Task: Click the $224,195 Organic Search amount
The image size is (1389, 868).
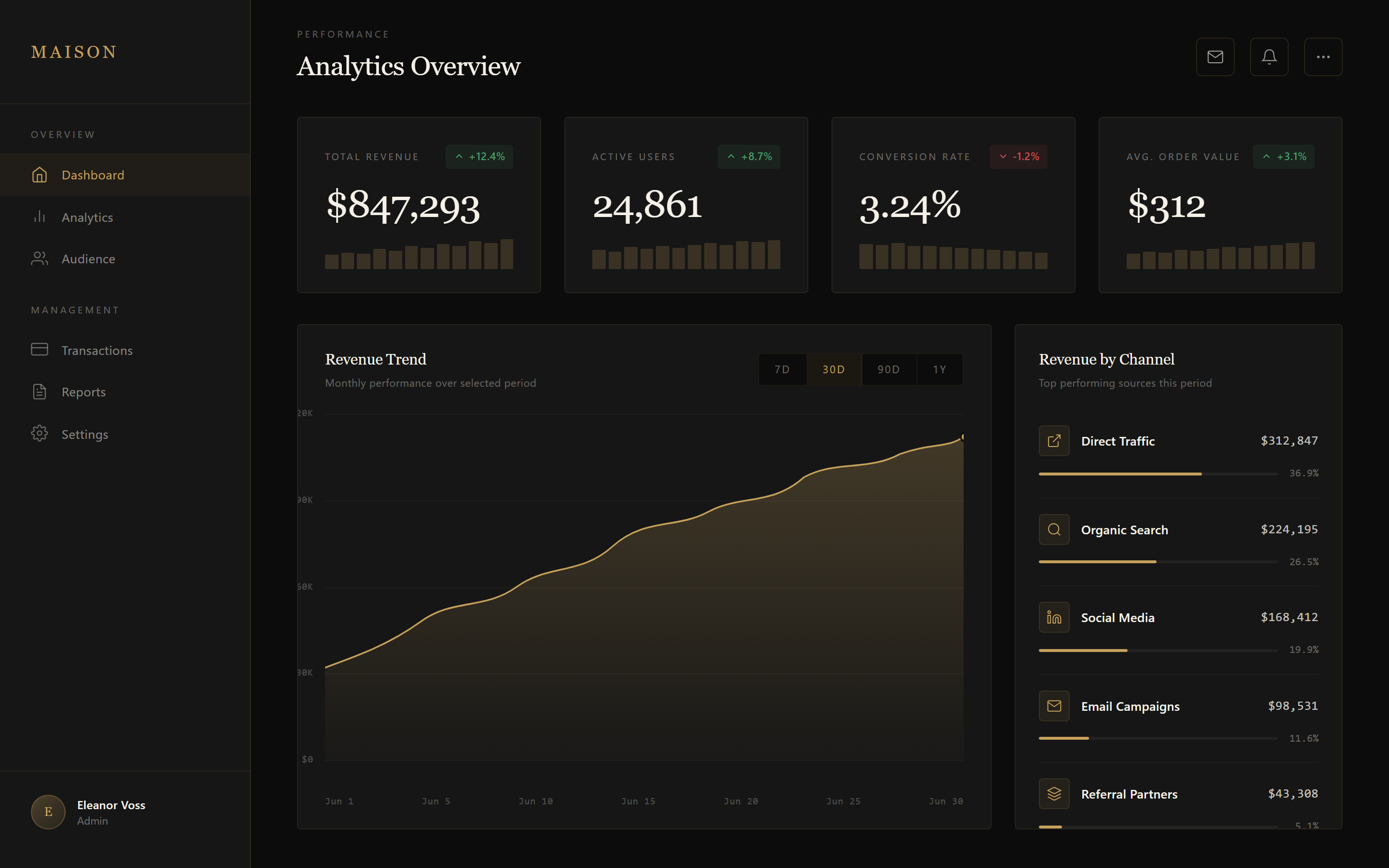Action: click(x=1289, y=529)
